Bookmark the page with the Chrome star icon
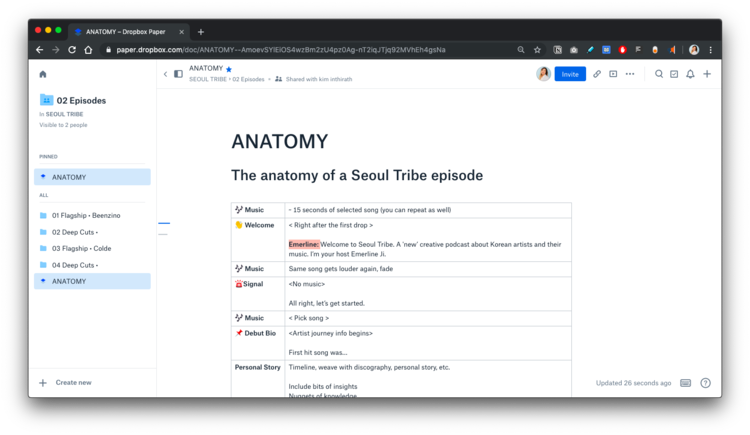Image resolution: width=750 pixels, height=435 pixels. pyautogui.click(x=538, y=49)
